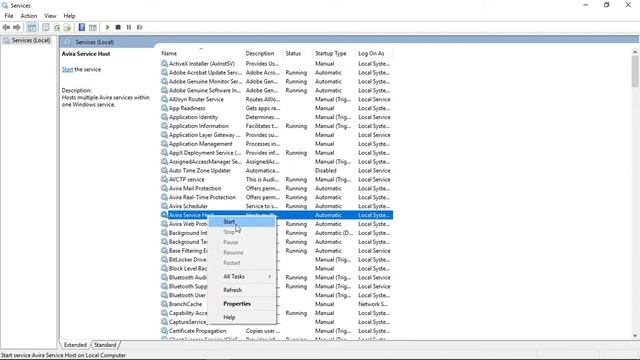640x360 pixels.
Task: Choose Refresh in the context menu
Action: pos(242,290)
